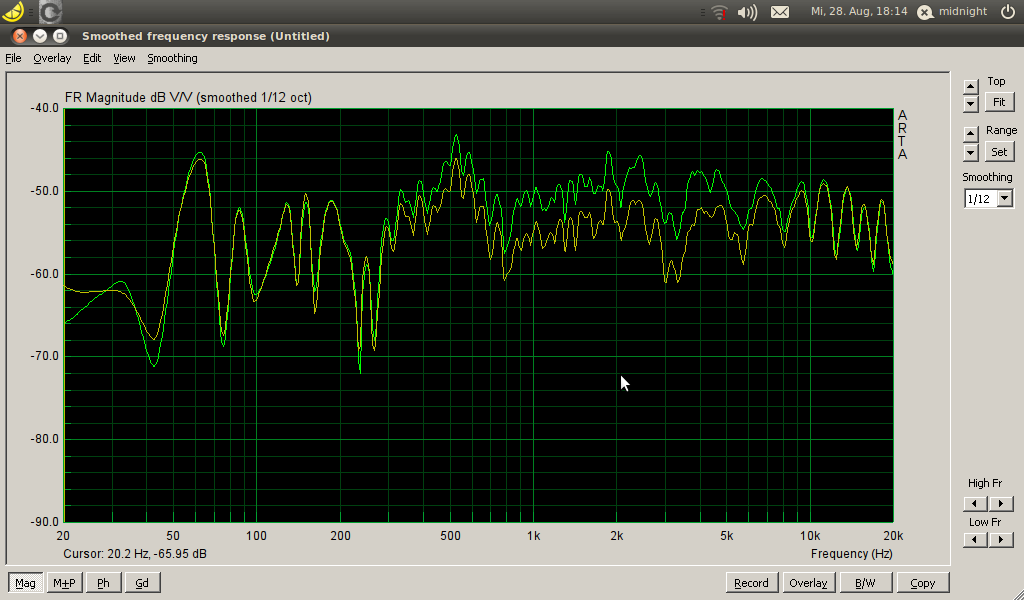The width and height of the screenshot is (1024, 600).
Task: Click the FR Magnitude graph title
Action: (188, 97)
